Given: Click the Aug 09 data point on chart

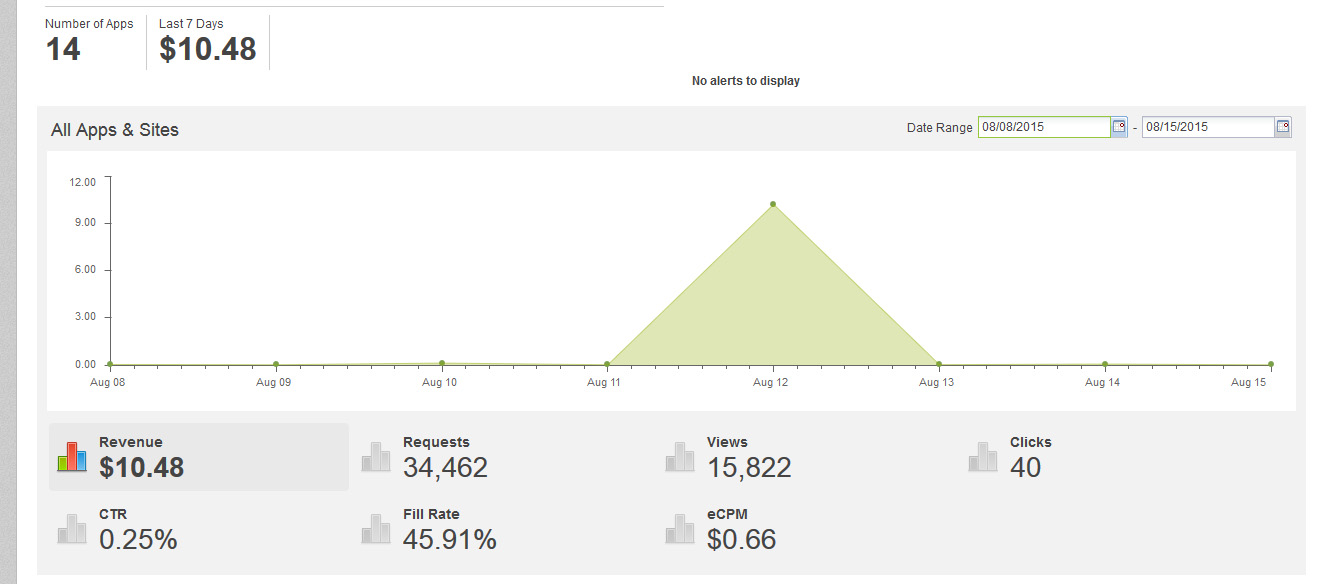Looking at the screenshot, I should (x=276, y=364).
